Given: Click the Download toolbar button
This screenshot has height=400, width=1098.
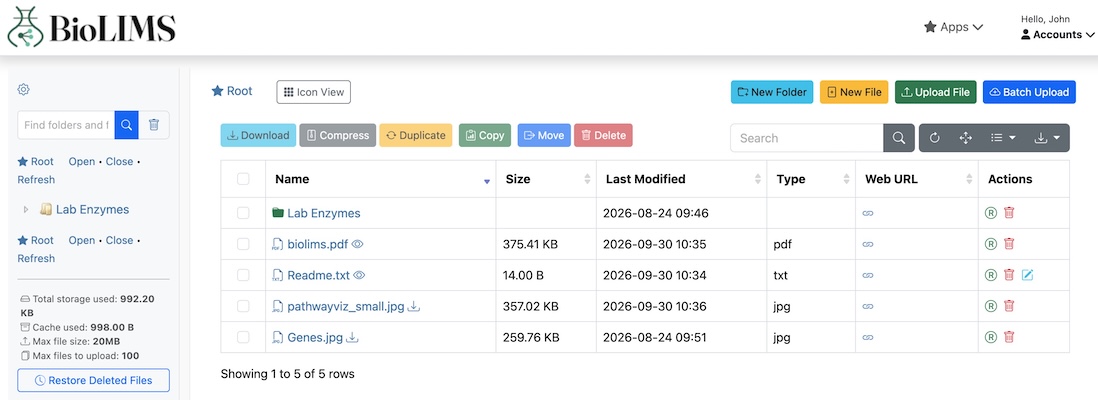Looking at the screenshot, I should click(x=258, y=135).
